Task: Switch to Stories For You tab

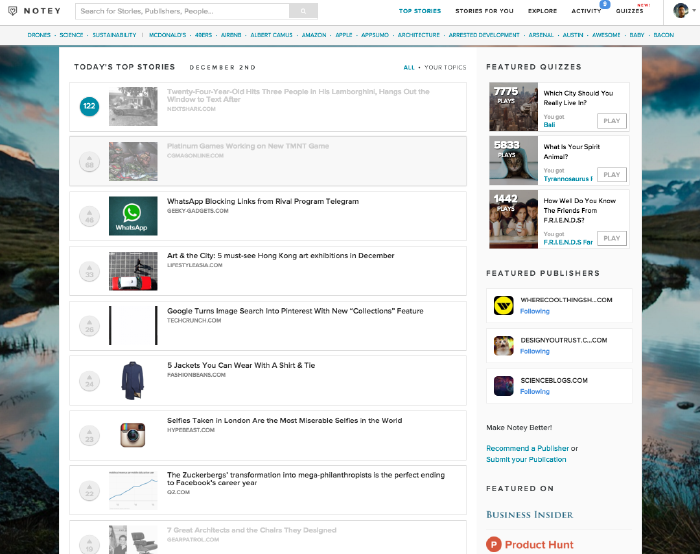Action: (484, 11)
